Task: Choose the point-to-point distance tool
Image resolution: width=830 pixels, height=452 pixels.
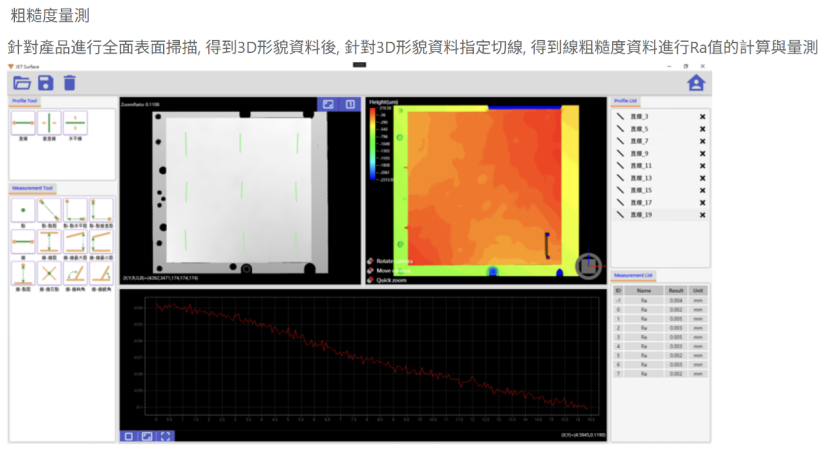Action: click(x=49, y=210)
